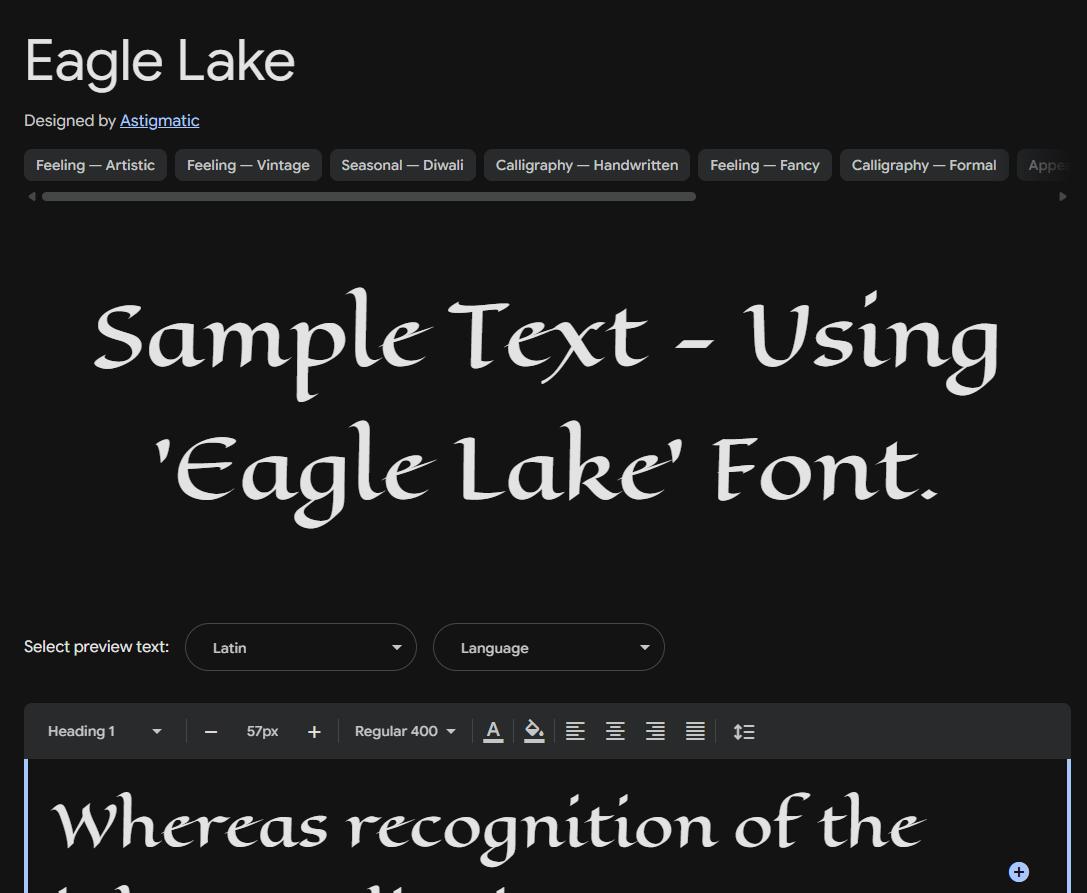Click the 'Eagle Lake' Font. heading line
The image size is (1087, 893).
point(546,474)
